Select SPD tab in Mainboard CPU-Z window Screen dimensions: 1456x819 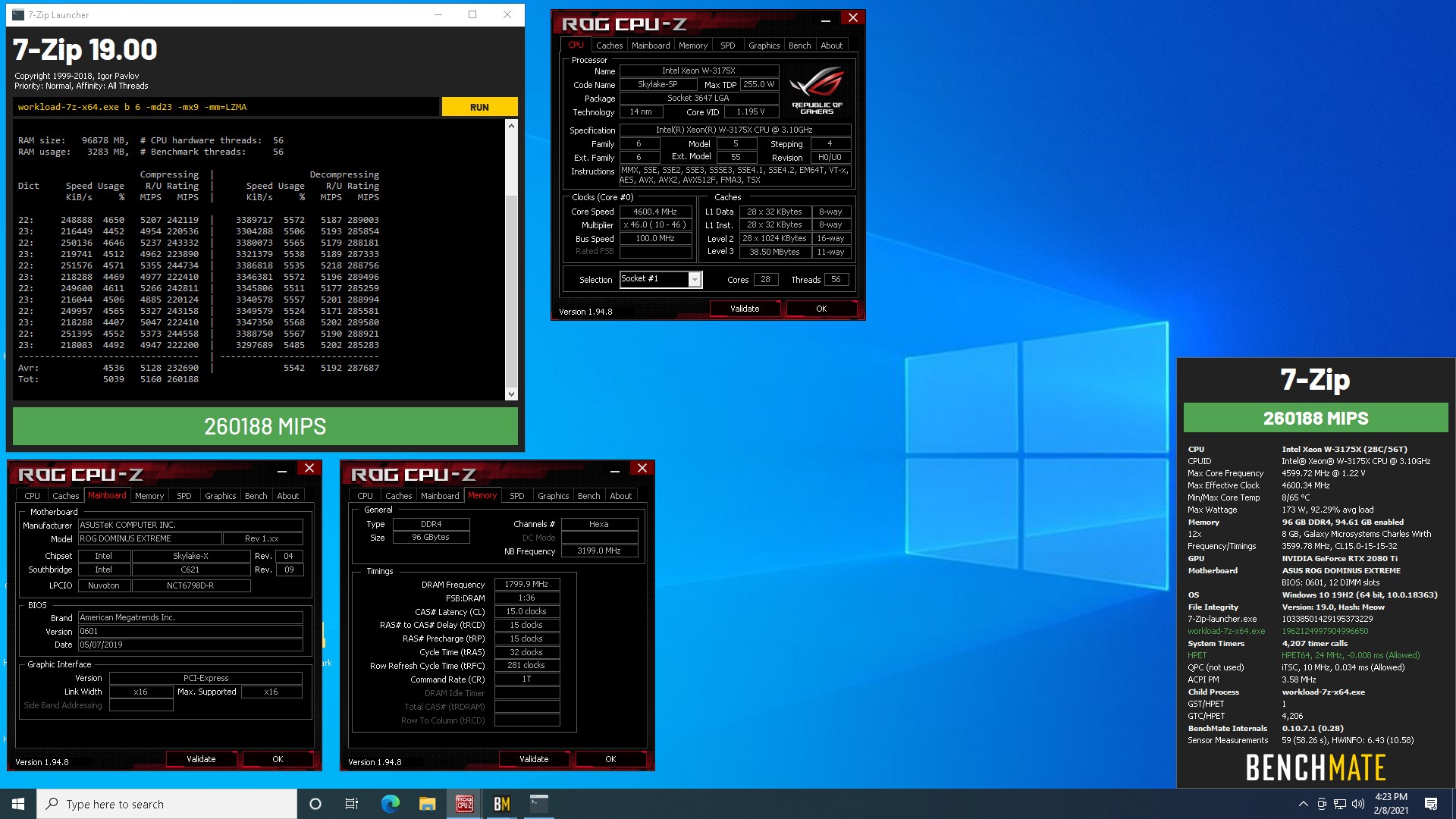pyautogui.click(x=184, y=496)
